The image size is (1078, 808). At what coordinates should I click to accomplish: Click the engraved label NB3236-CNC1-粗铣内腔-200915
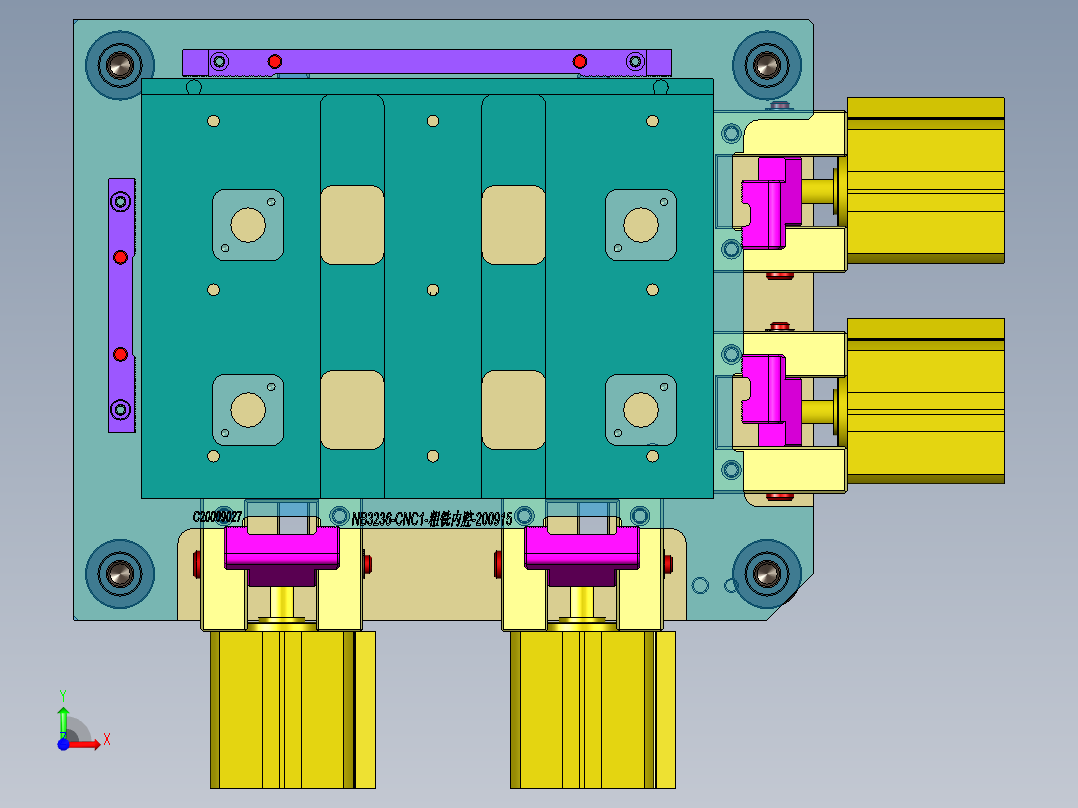432,519
